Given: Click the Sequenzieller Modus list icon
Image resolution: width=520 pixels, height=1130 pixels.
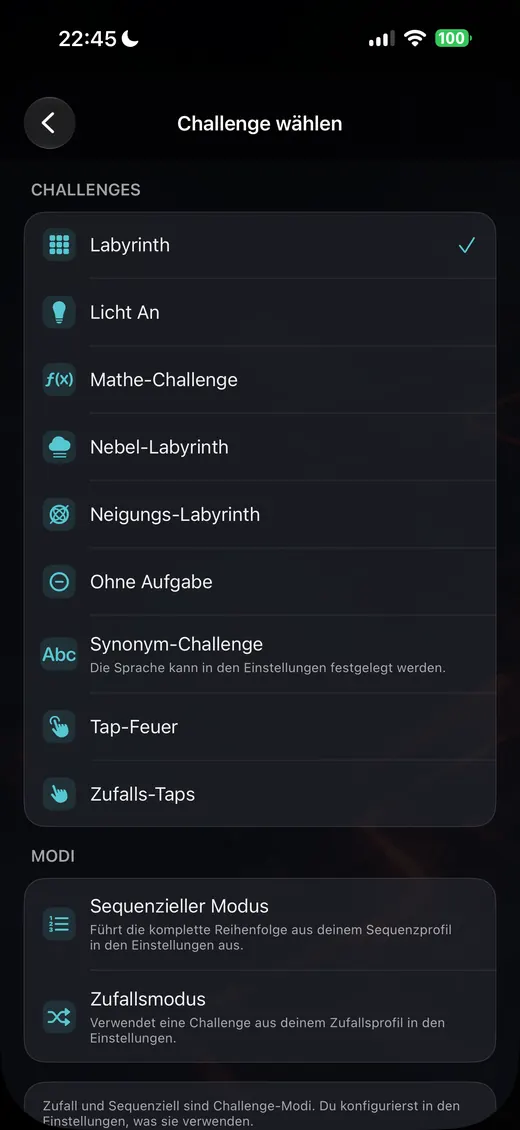Looking at the screenshot, I should [x=59, y=924].
